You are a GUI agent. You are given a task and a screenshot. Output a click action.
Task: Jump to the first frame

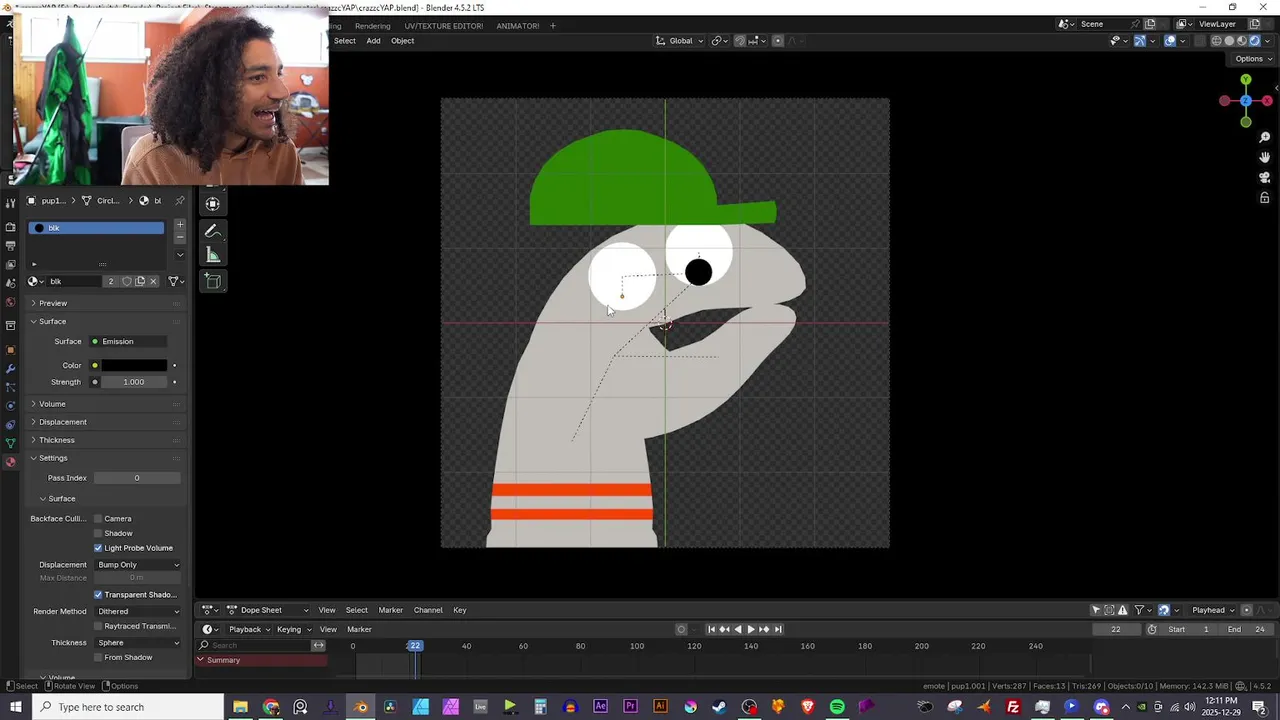[x=711, y=629]
